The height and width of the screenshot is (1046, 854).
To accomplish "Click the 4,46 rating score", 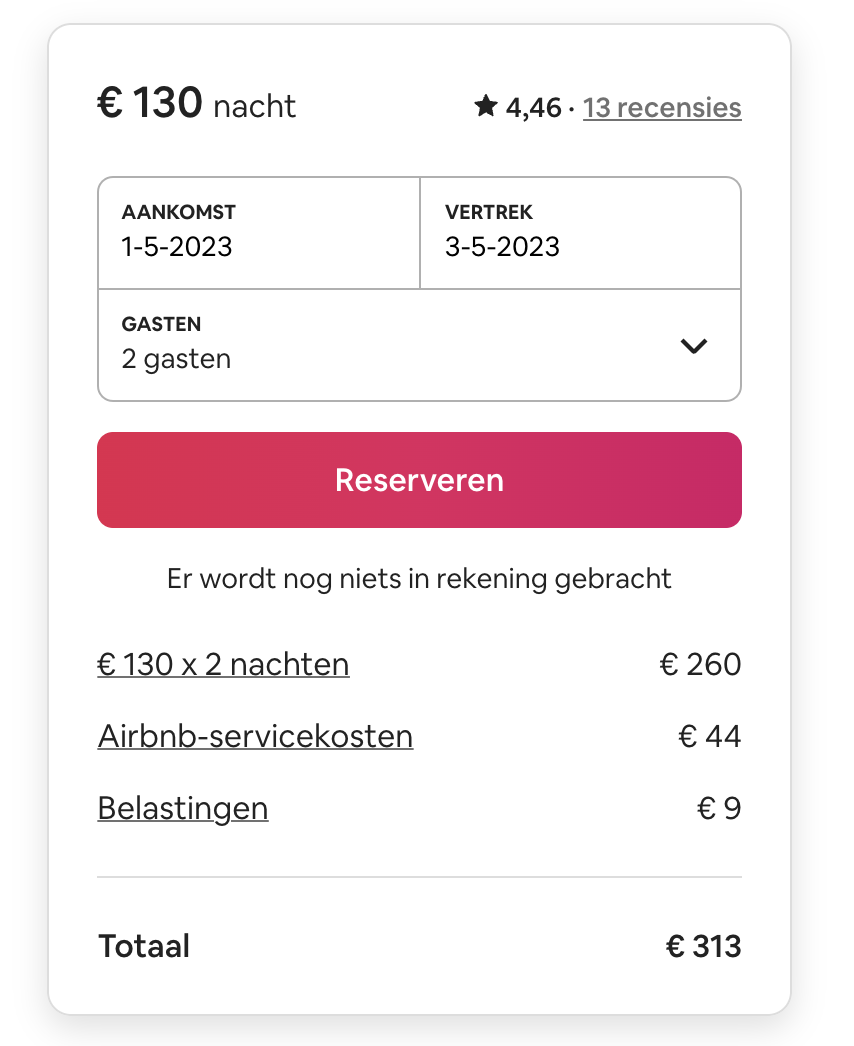I will (x=533, y=107).
